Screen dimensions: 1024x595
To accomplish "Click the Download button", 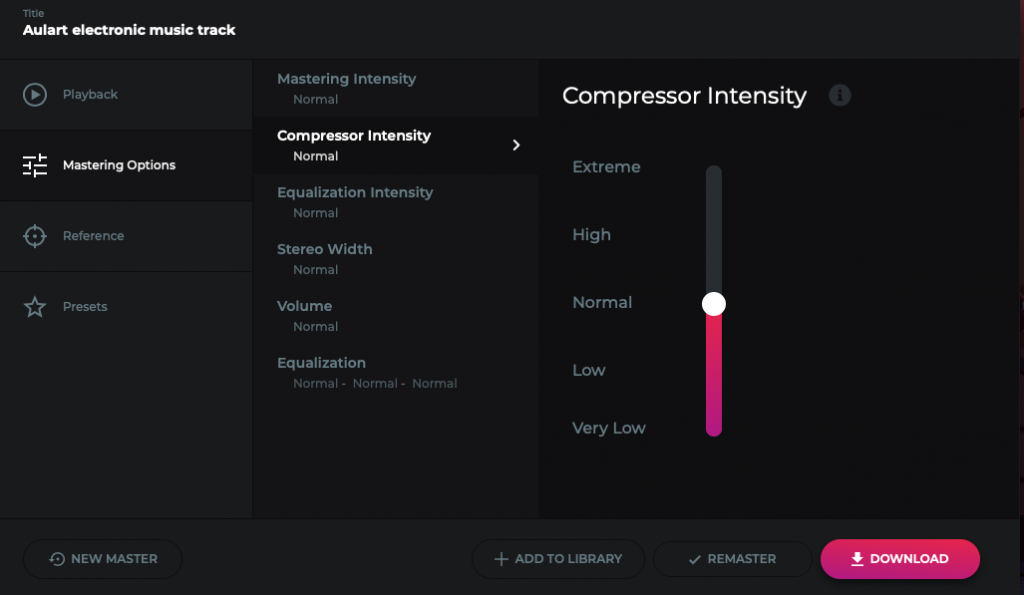I will coord(899,559).
